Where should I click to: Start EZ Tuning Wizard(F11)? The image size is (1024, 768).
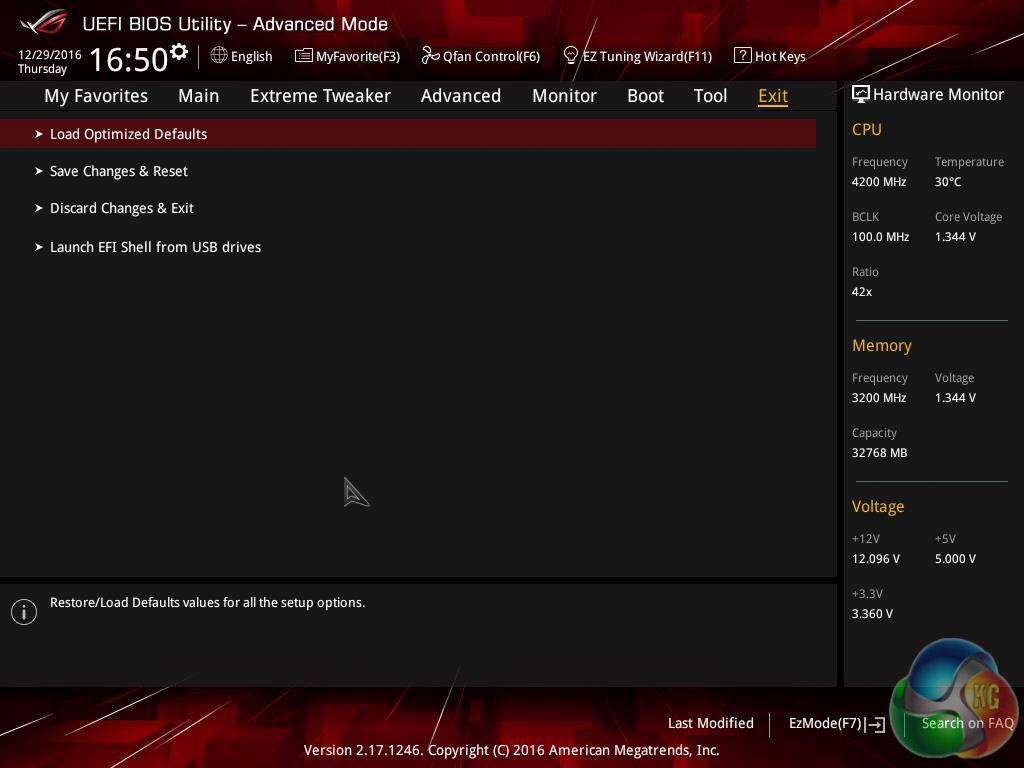pyautogui.click(x=647, y=56)
